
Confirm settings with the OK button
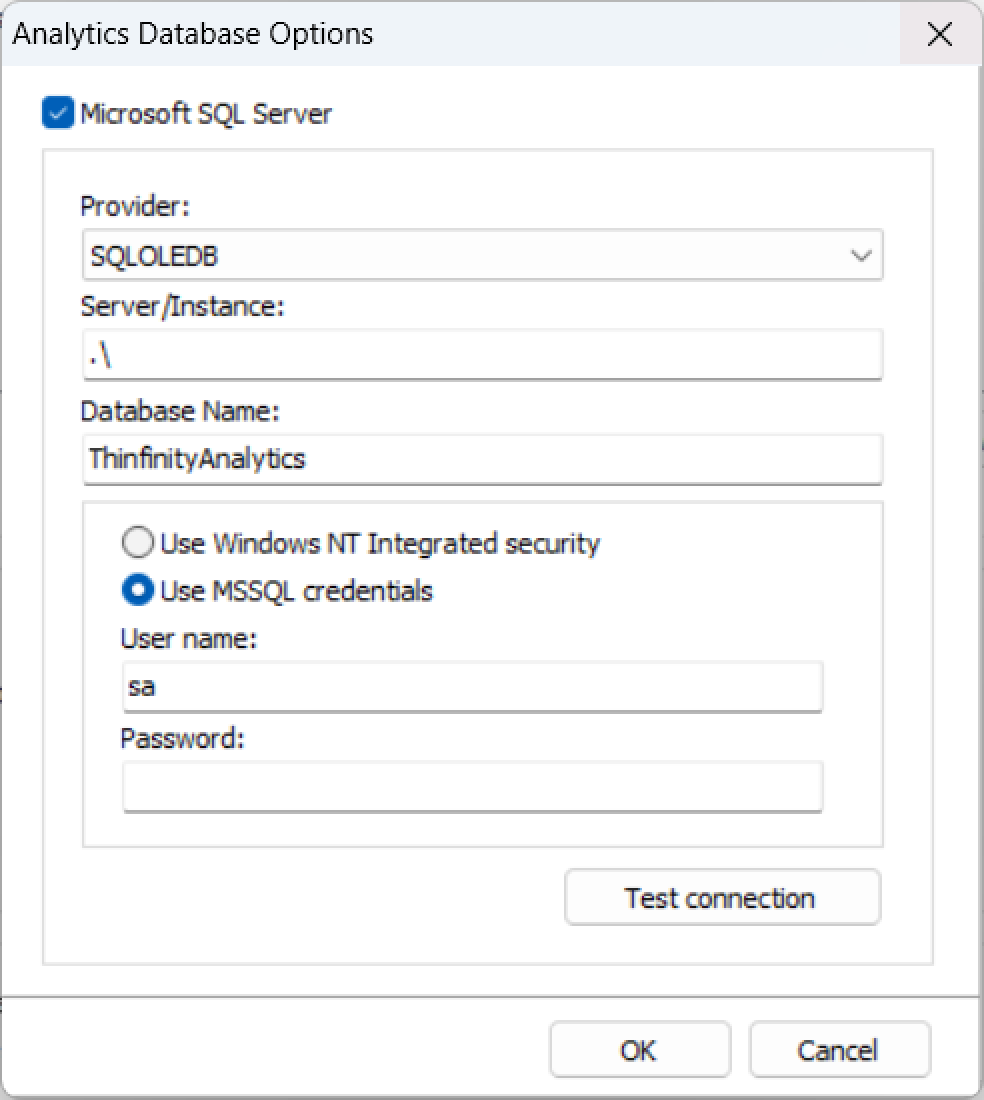click(639, 1050)
